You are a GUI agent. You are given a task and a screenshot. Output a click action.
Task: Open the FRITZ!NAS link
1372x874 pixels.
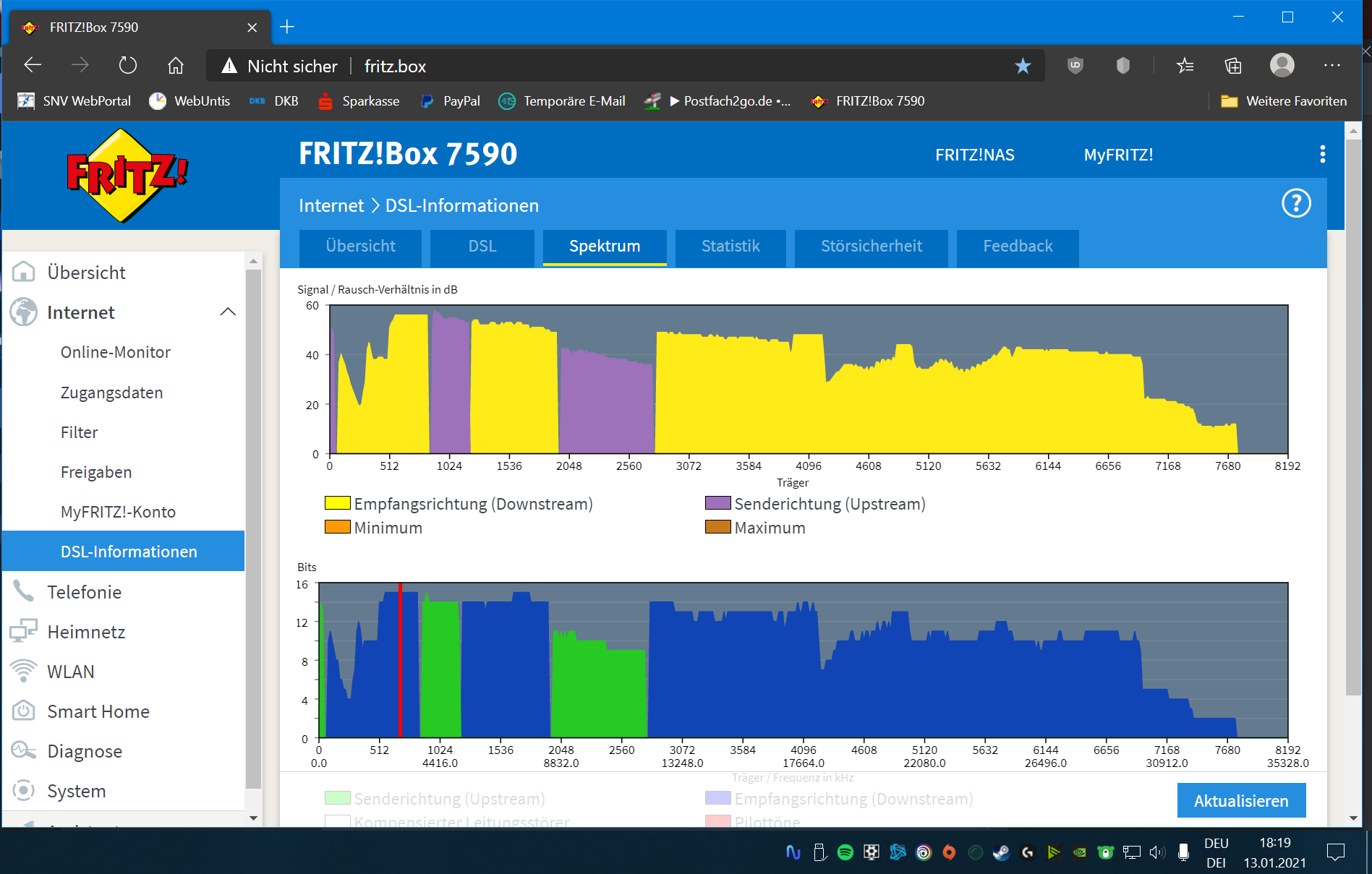coord(975,155)
